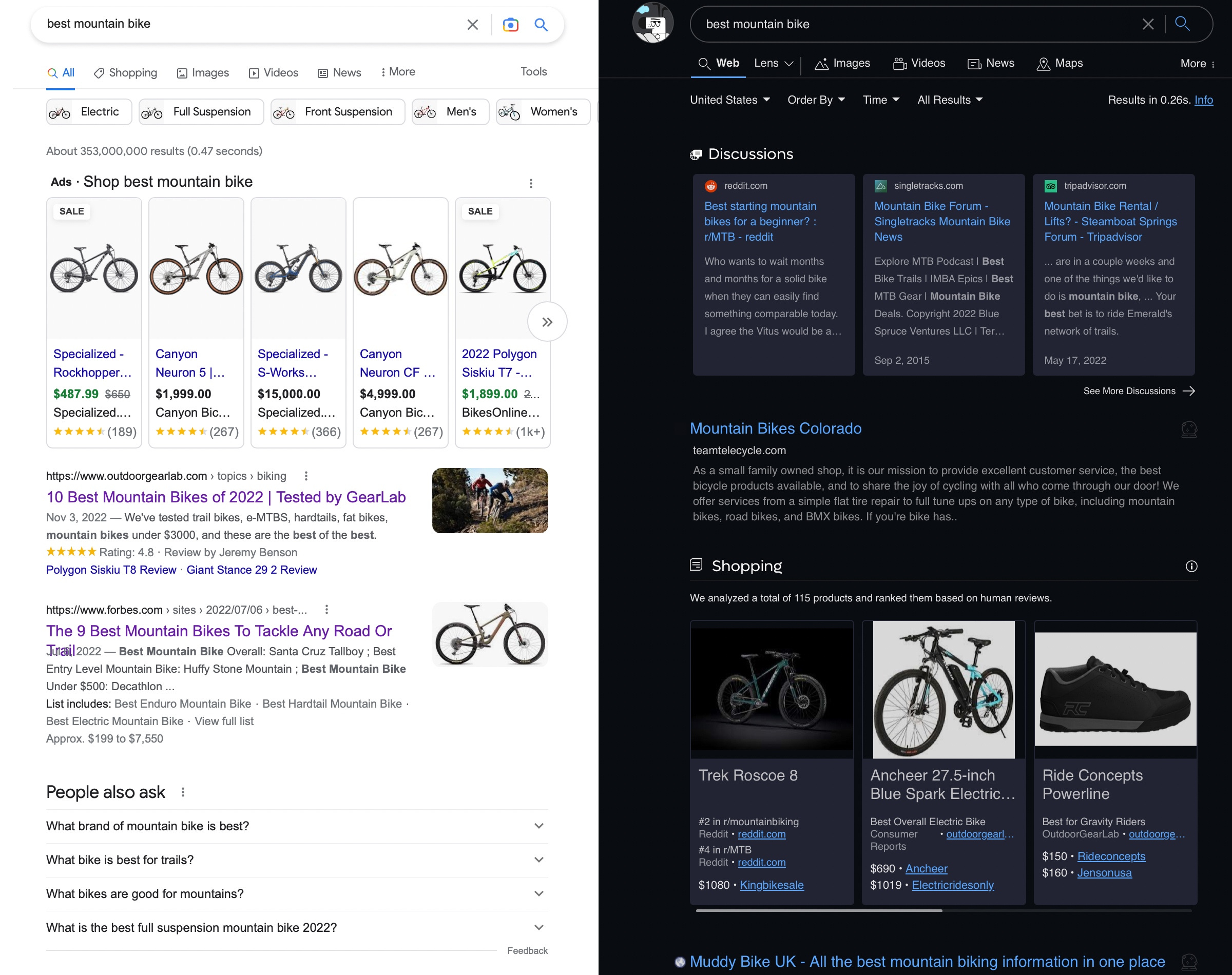Viewport: 1232px width, 975px height.
Task: Click the Info link next to results time
Action: [x=1203, y=100]
